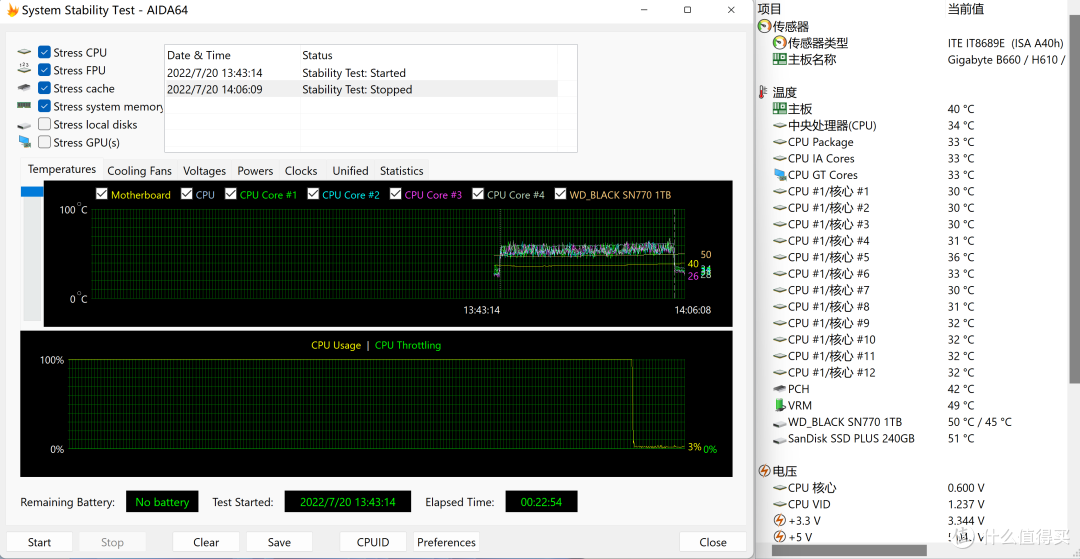Click the 主板 temperature board icon
1080x559 pixels.
[780, 109]
